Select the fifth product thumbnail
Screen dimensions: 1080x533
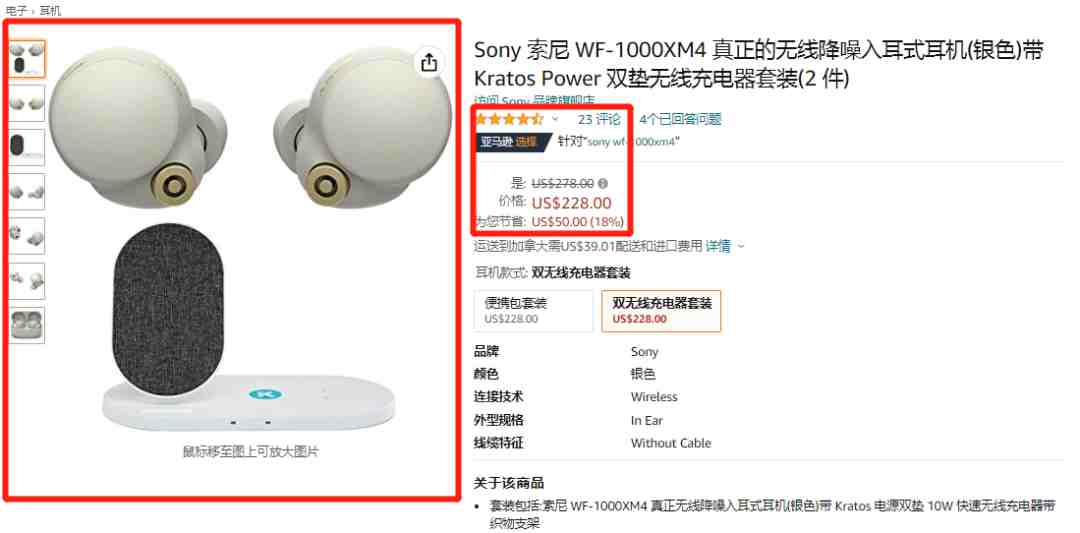coord(27,236)
